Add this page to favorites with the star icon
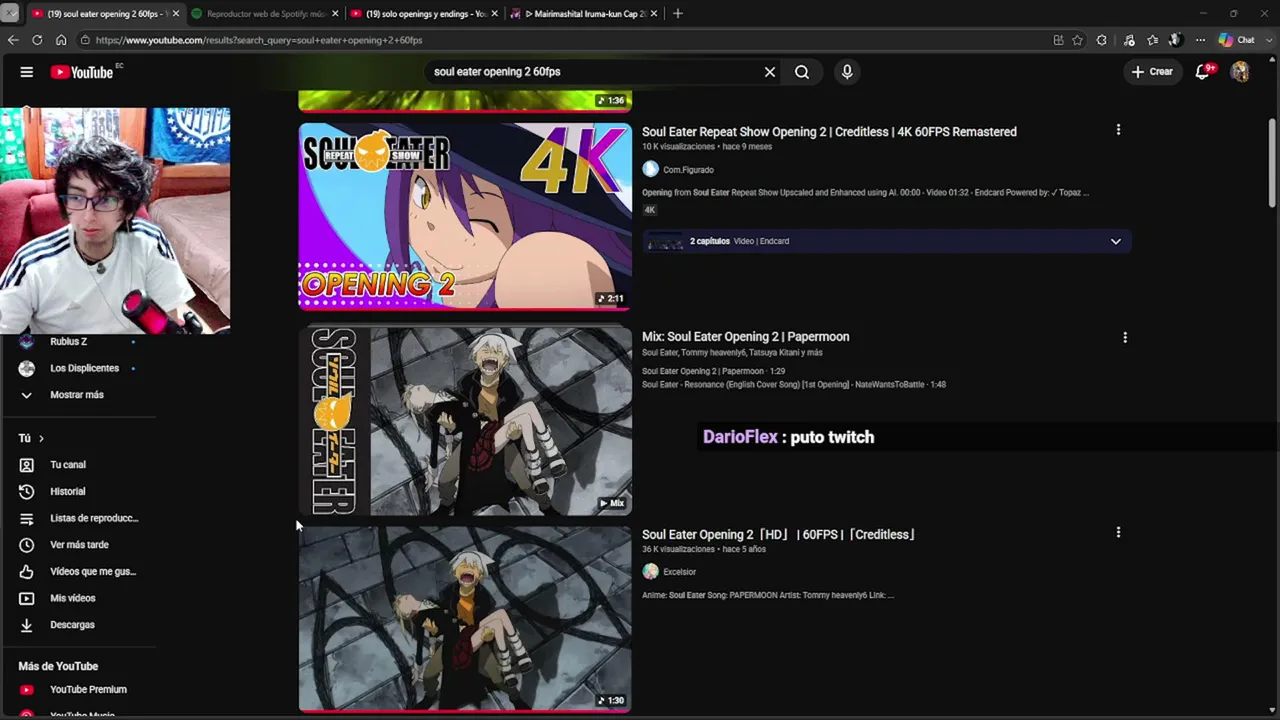Viewport: 1280px width, 720px height. (x=1077, y=40)
